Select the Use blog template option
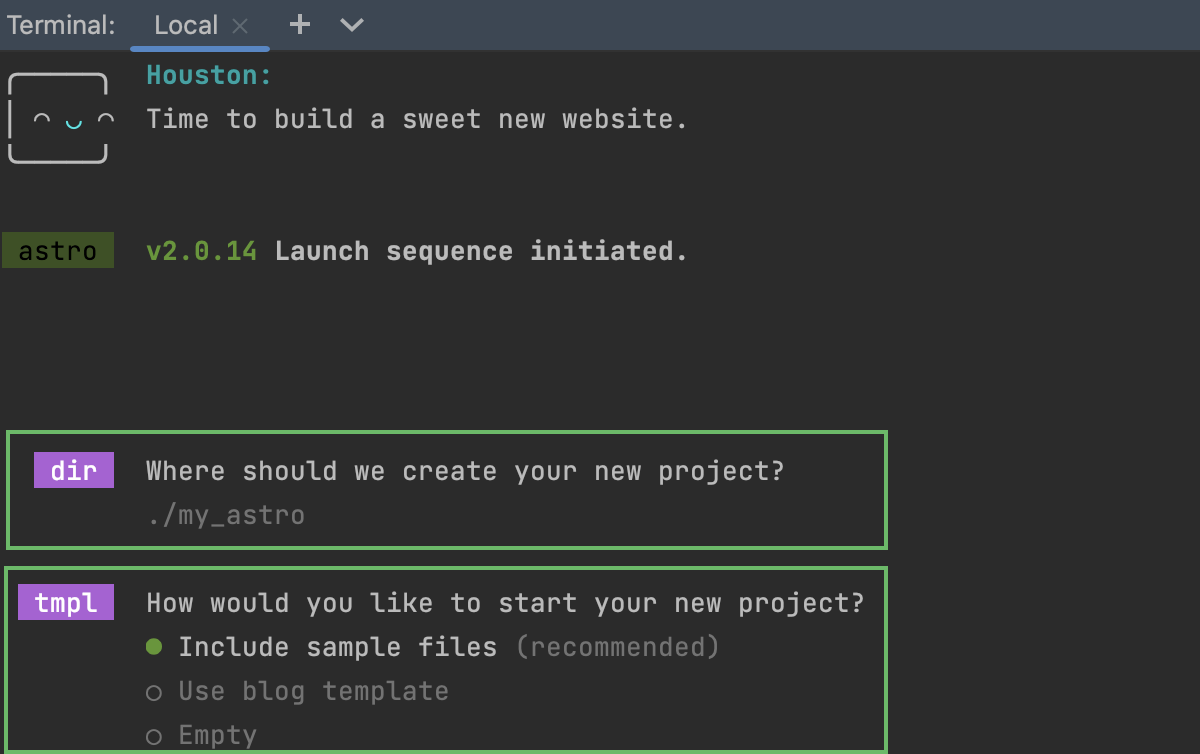The image size is (1200, 754). point(313,690)
